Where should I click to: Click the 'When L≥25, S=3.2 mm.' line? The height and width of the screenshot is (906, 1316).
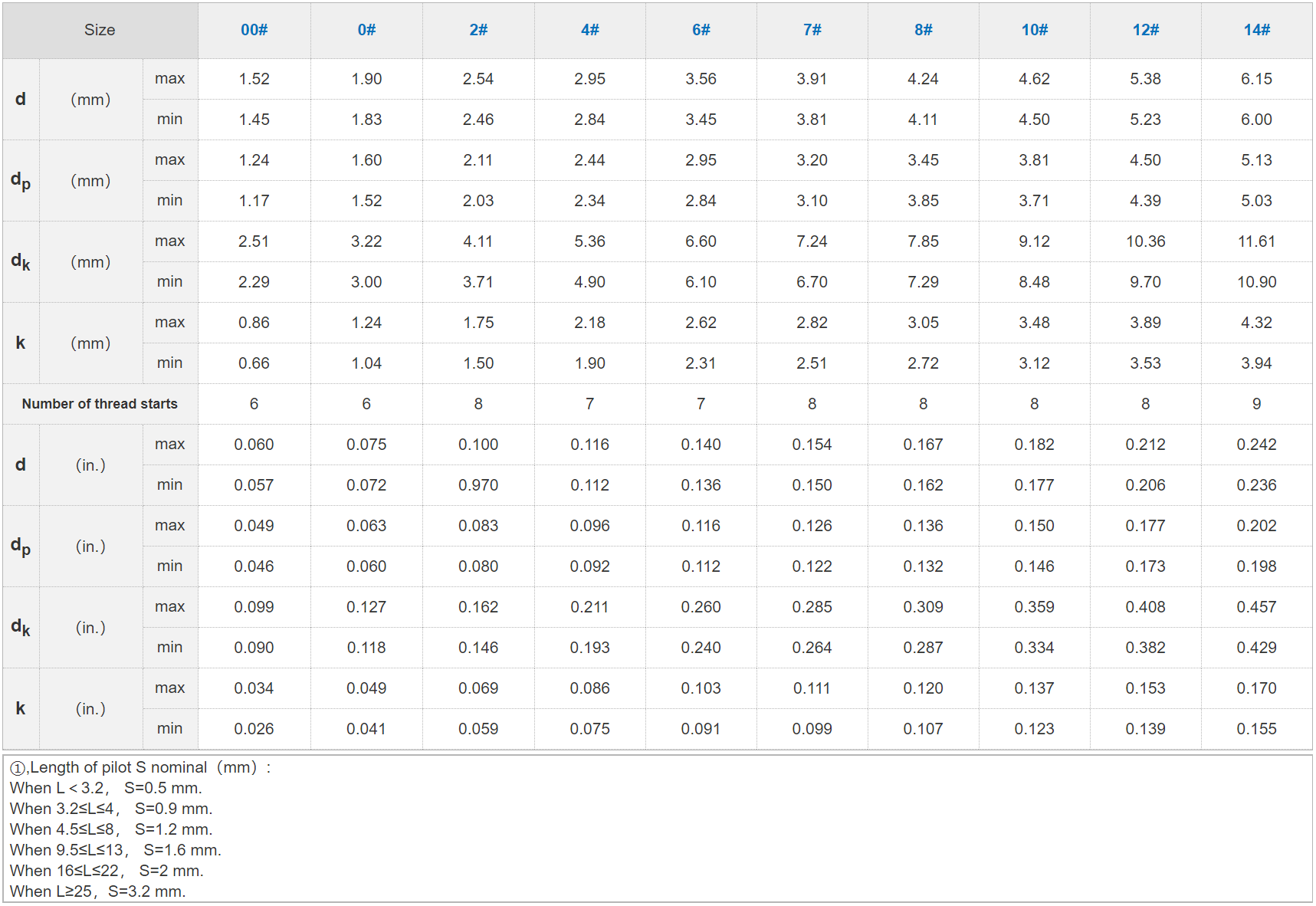point(98,891)
